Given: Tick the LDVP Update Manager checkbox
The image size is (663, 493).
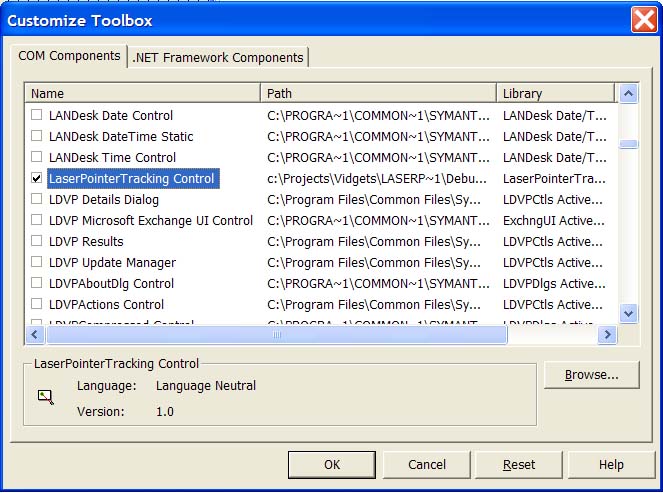Looking at the screenshot, I should coord(37,262).
